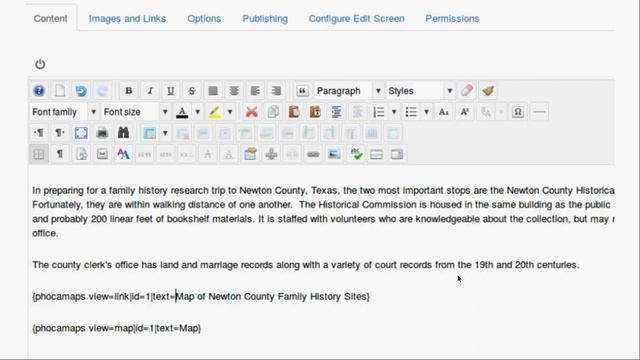640x360 pixels.
Task: Open the Images and Links tab
Action: pyautogui.click(x=127, y=18)
